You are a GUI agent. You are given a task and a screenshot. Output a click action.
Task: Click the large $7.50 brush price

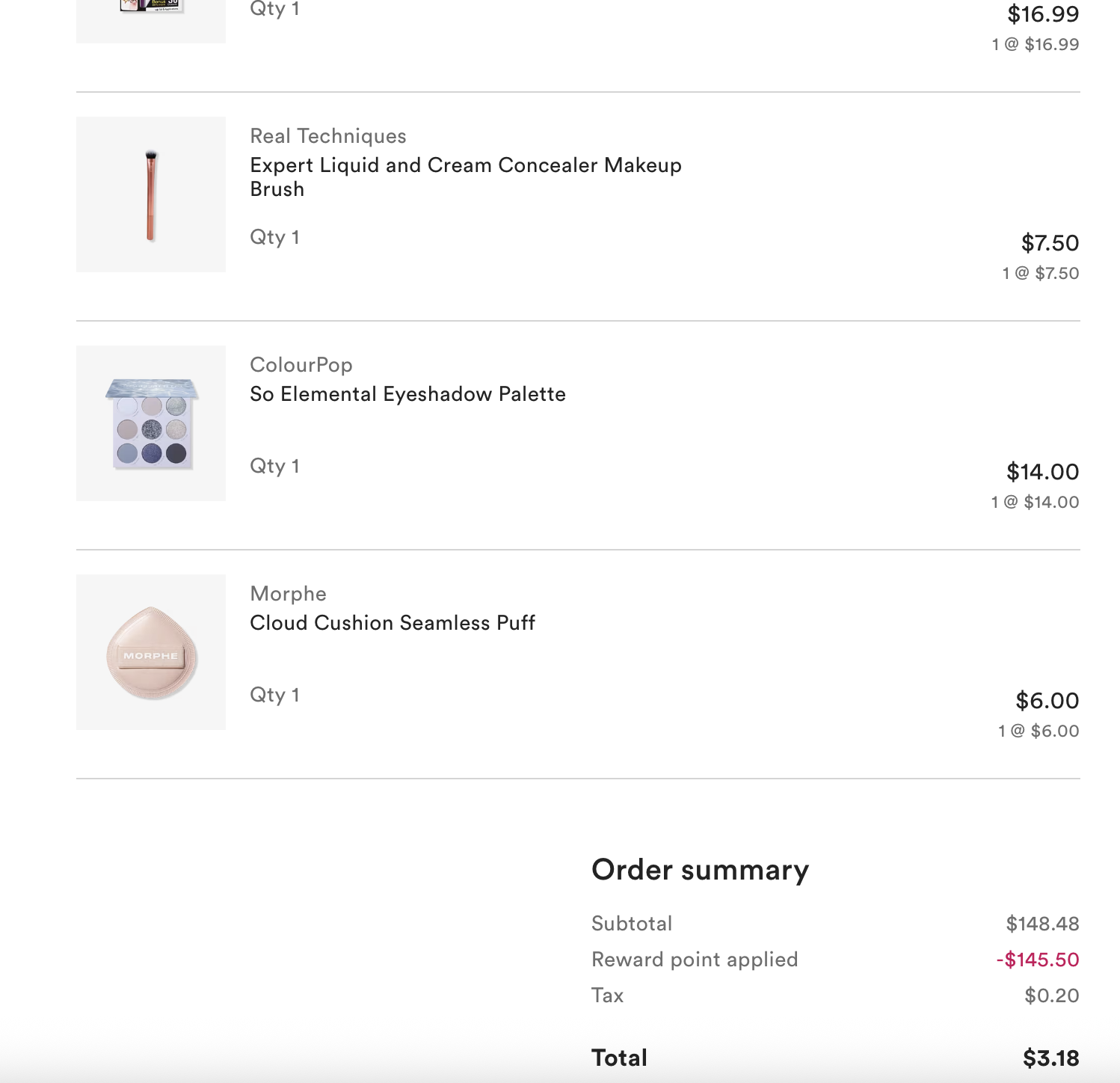tap(1050, 243)
